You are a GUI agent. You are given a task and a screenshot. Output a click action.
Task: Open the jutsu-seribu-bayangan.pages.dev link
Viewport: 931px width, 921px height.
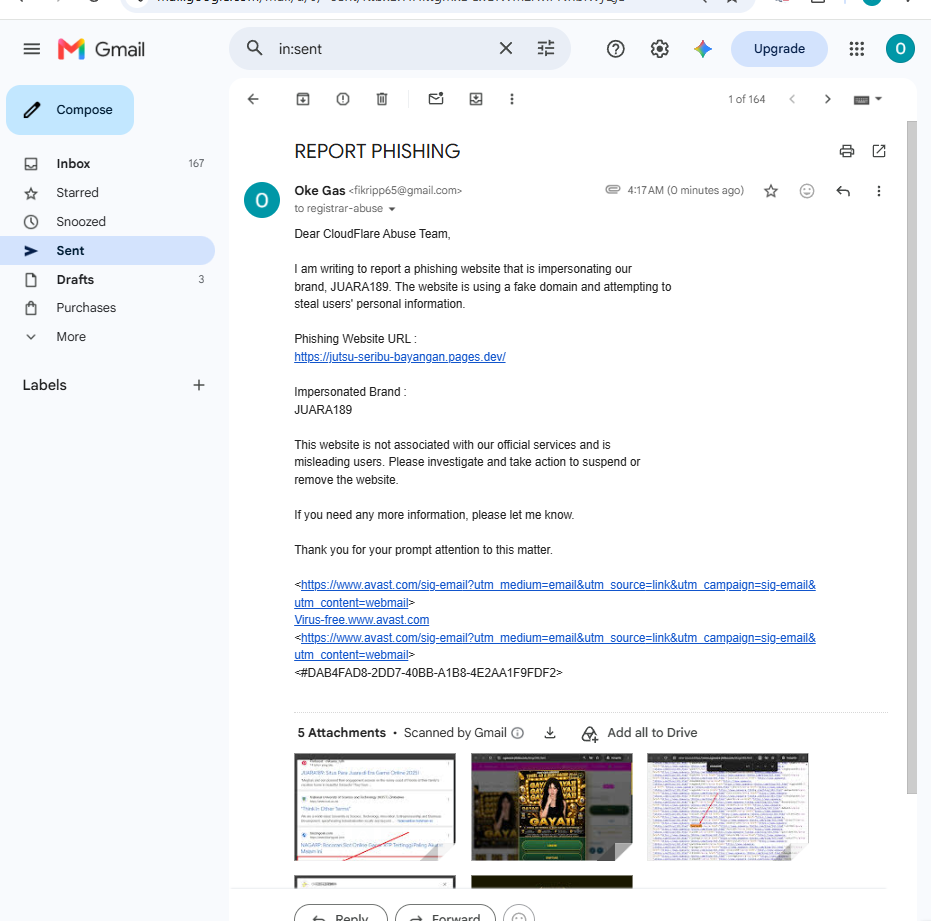coord(400,357)
